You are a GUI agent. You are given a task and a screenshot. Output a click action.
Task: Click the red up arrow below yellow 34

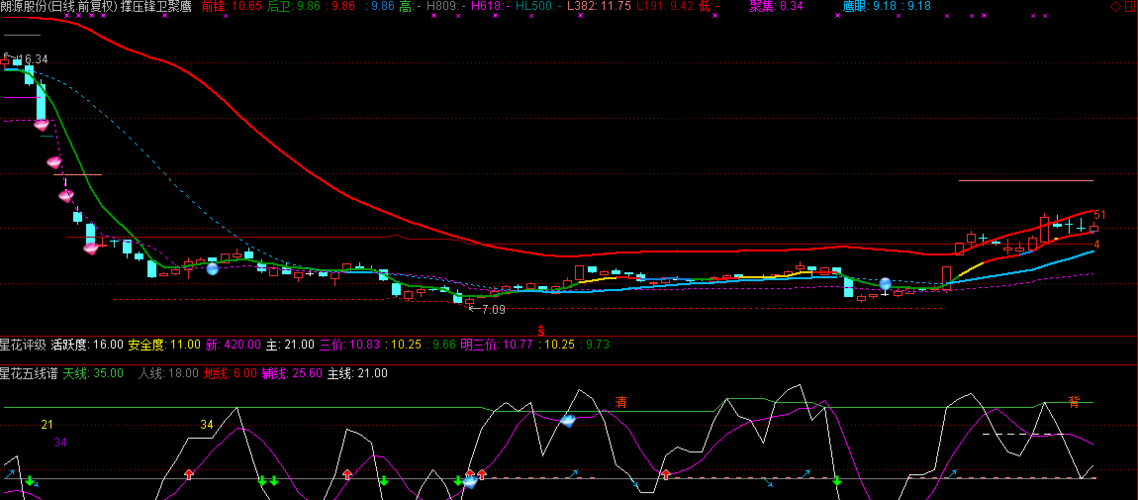click(x=189, y=474)
